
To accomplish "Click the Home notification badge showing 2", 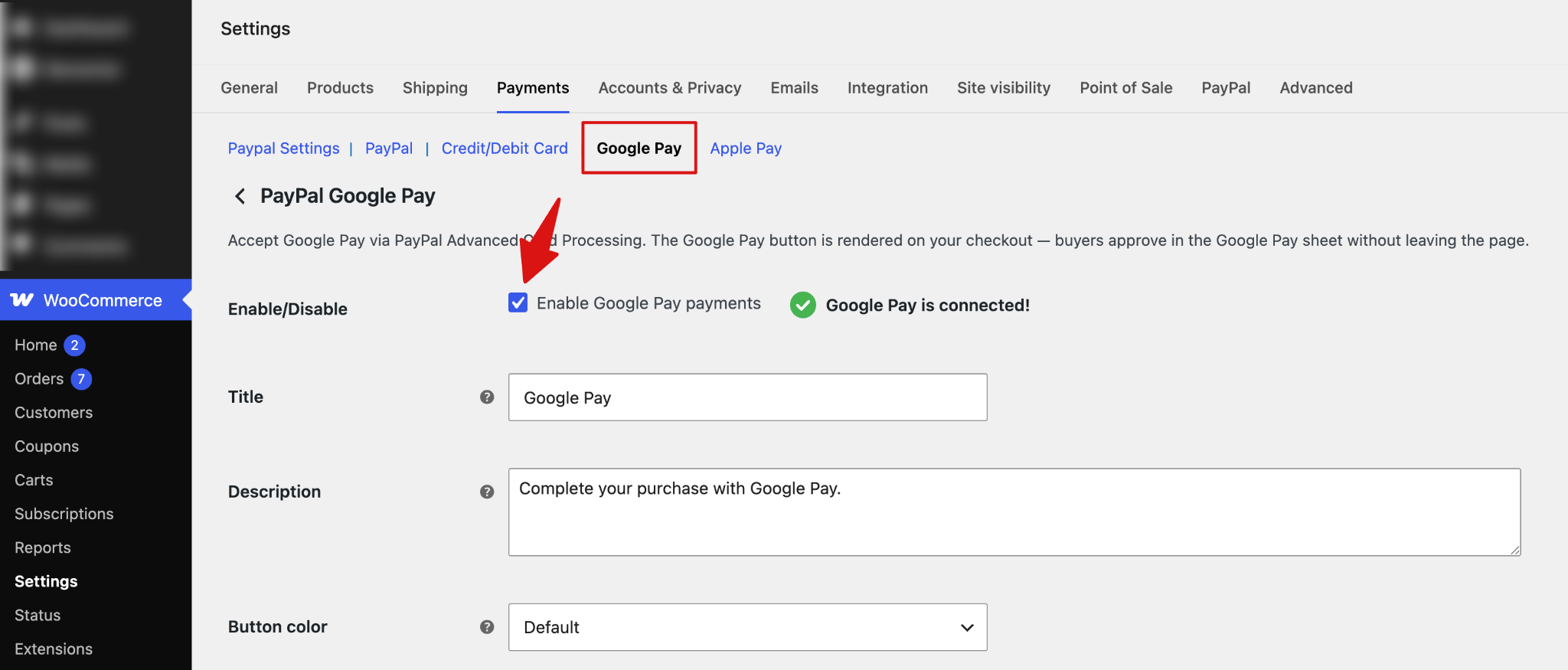I will (x=74, y=345).
